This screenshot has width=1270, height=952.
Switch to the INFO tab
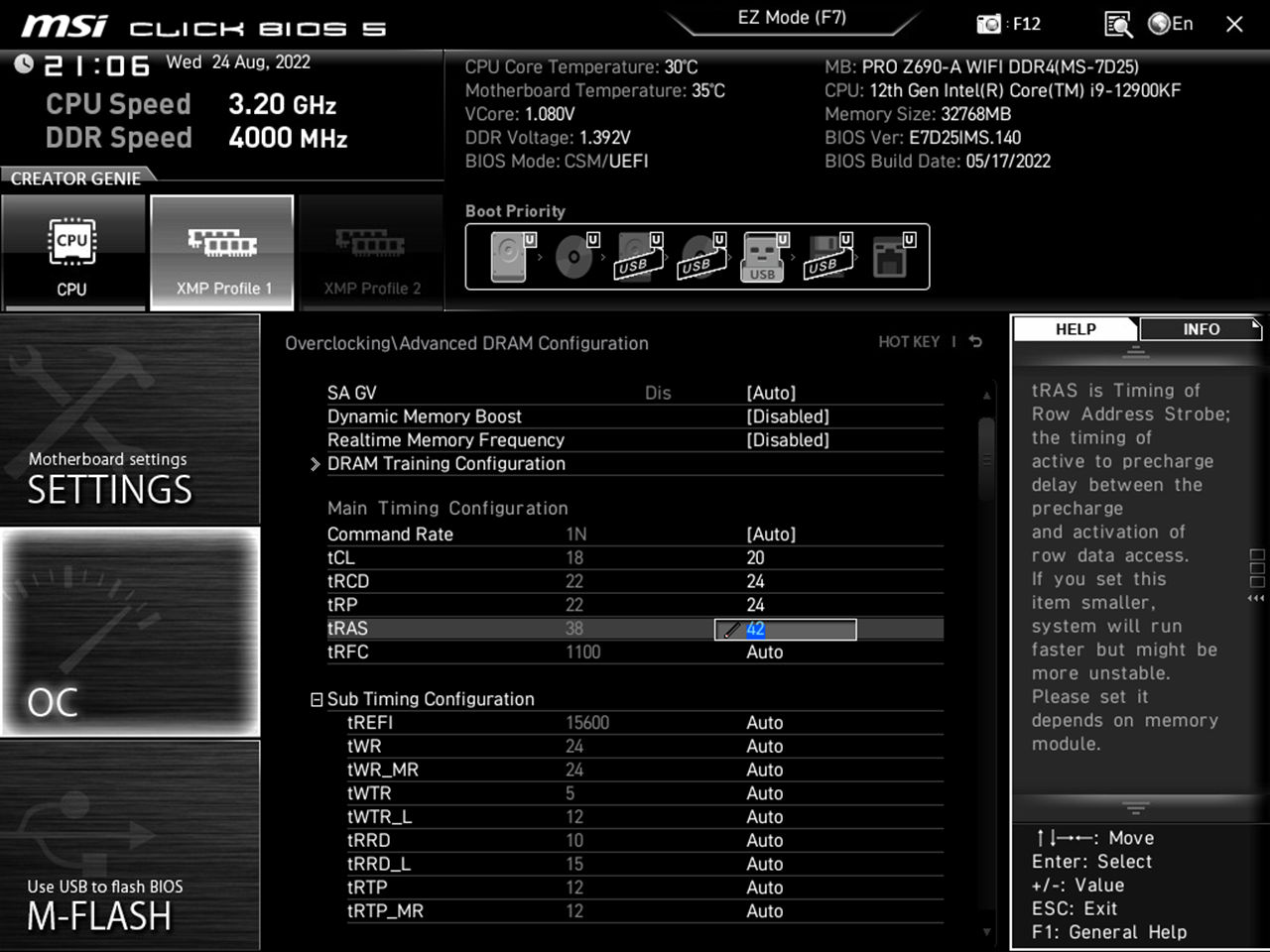1200,329
